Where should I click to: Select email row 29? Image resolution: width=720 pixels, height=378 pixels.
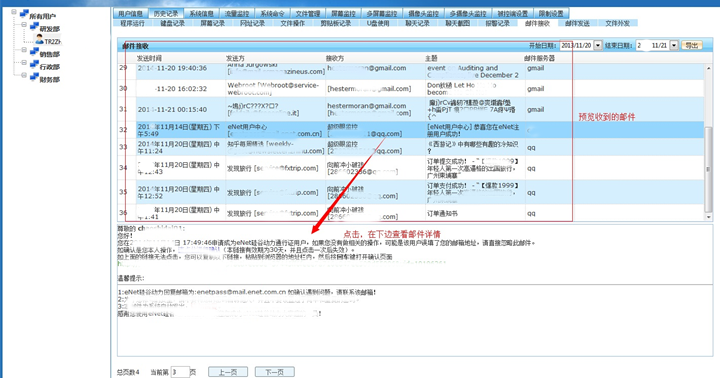[x=411, y=71]
